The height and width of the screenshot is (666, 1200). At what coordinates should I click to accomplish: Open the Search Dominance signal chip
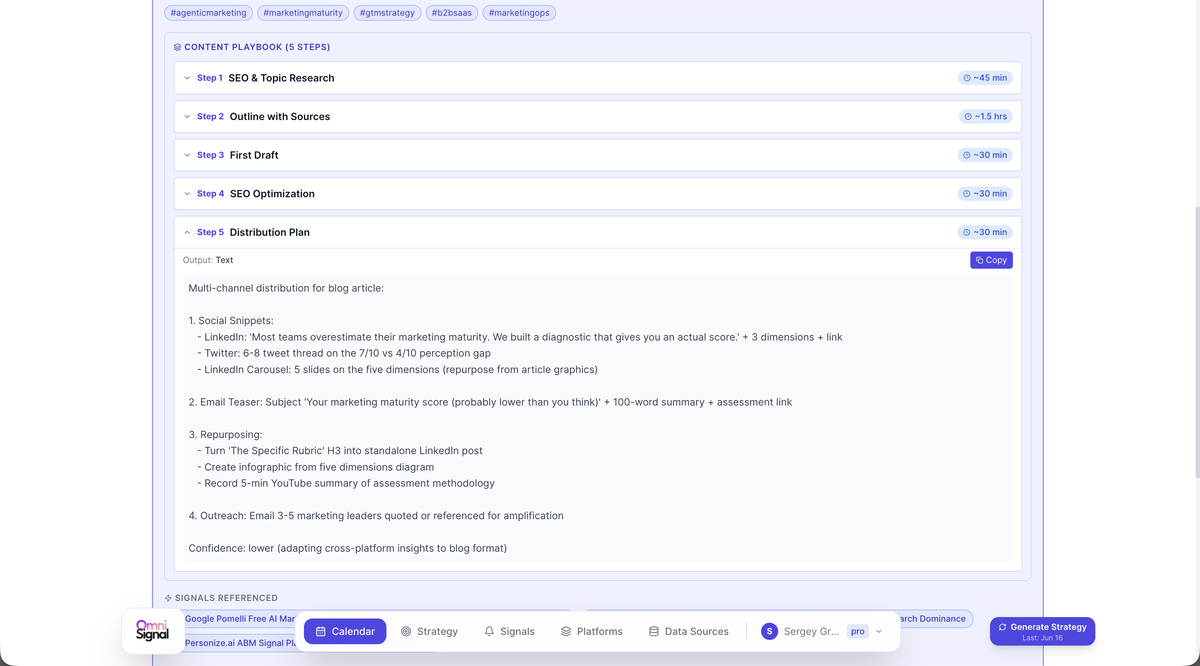931,619
